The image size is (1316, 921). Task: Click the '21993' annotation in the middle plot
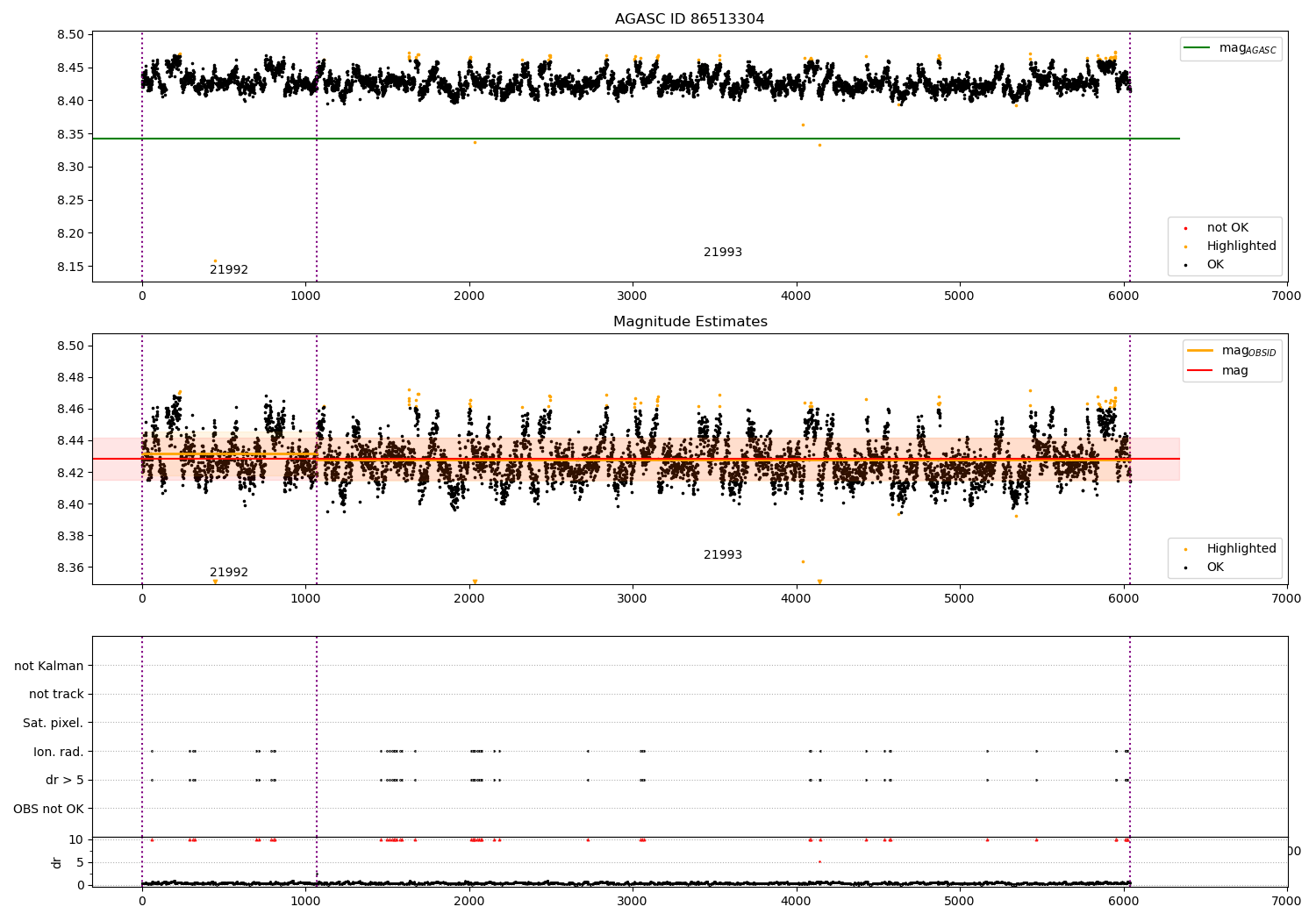pyautogui.click(x=723, y=555)
